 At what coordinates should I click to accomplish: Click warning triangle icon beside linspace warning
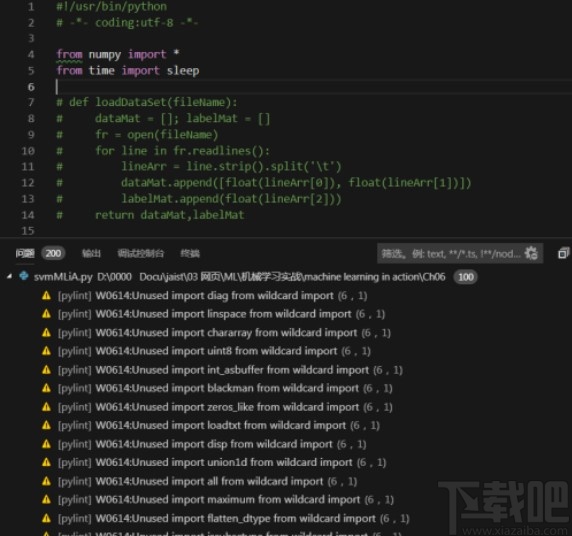click(46, 314)
